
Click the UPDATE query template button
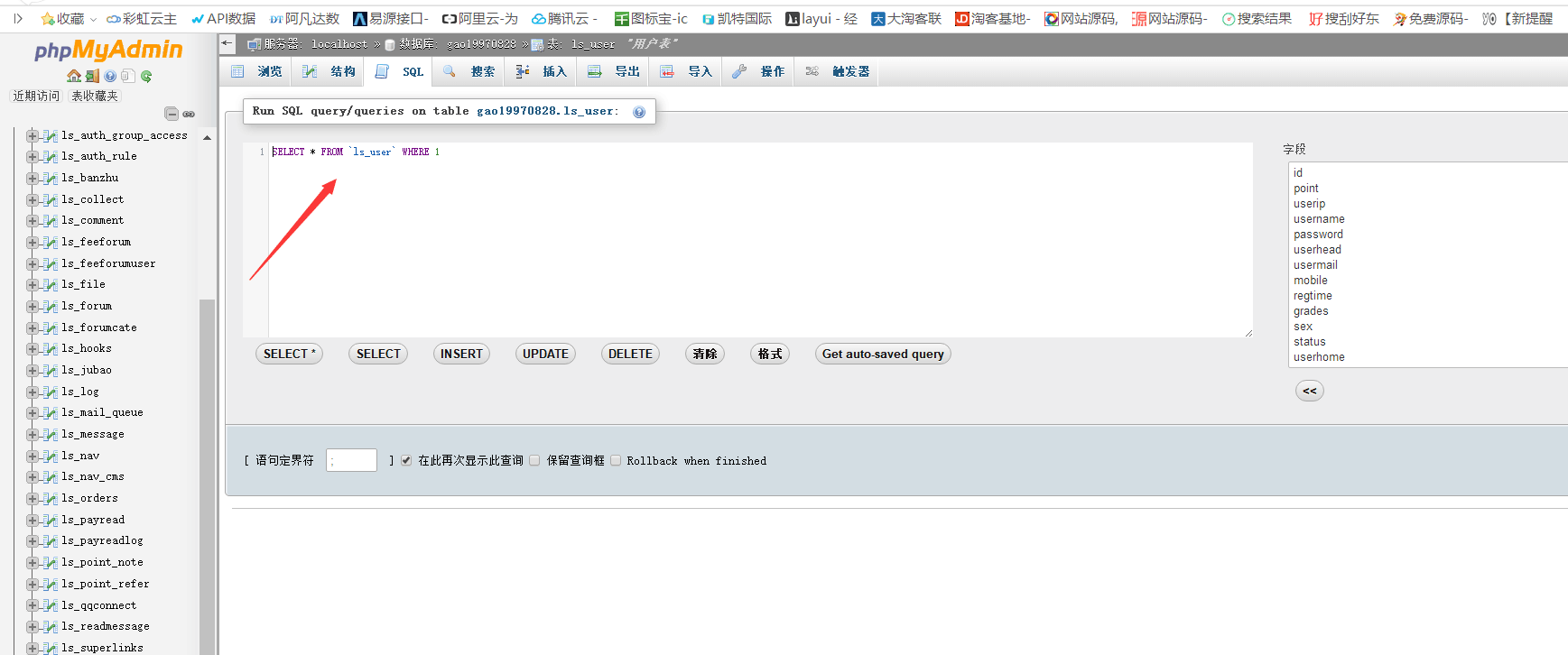[545, 354]
